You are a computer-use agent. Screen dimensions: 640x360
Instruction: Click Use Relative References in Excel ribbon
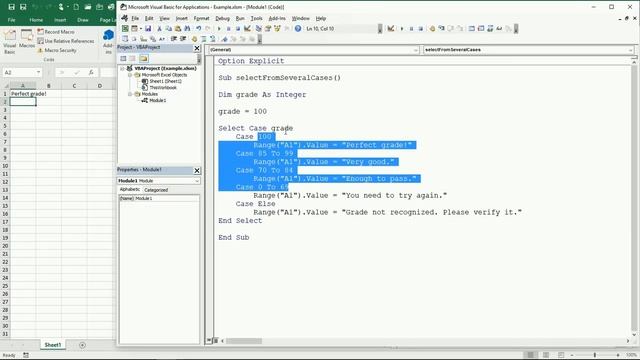(66, 41)
